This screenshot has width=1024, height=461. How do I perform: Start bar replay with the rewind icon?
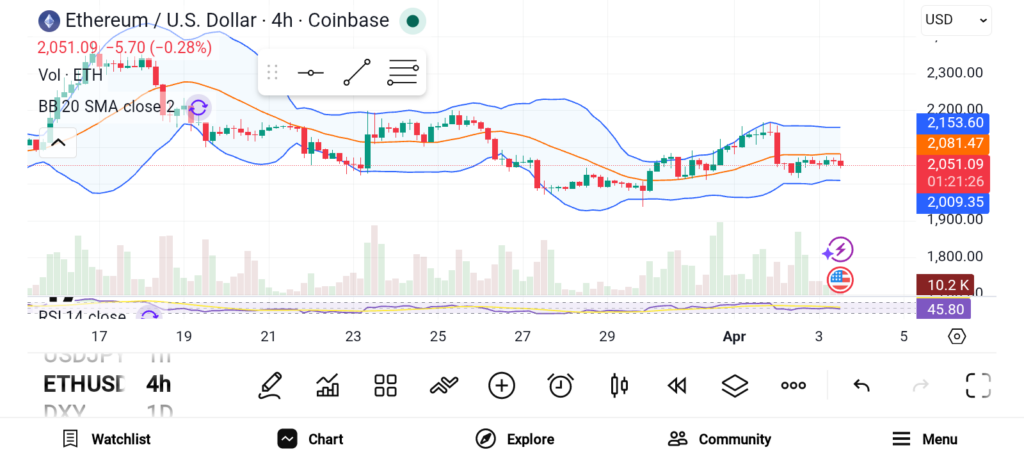point(677,385)
